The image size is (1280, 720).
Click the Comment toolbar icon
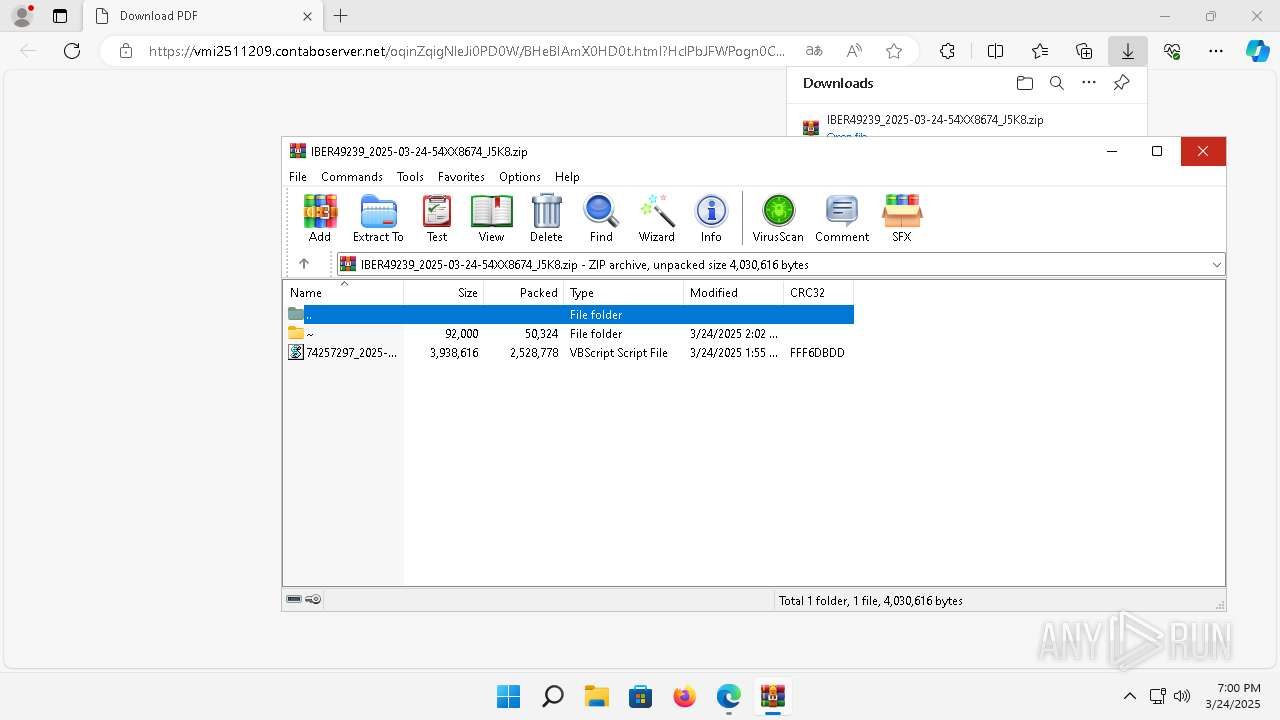click(842, 218)
